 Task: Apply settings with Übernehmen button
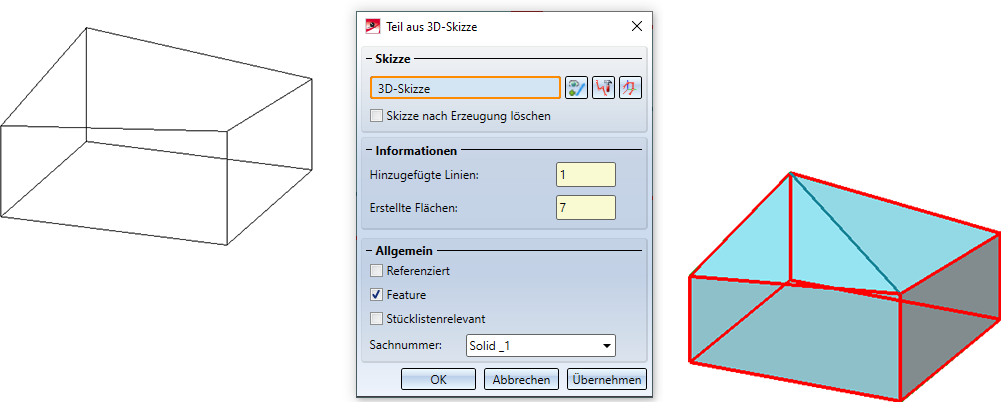[x=607, y=380]
